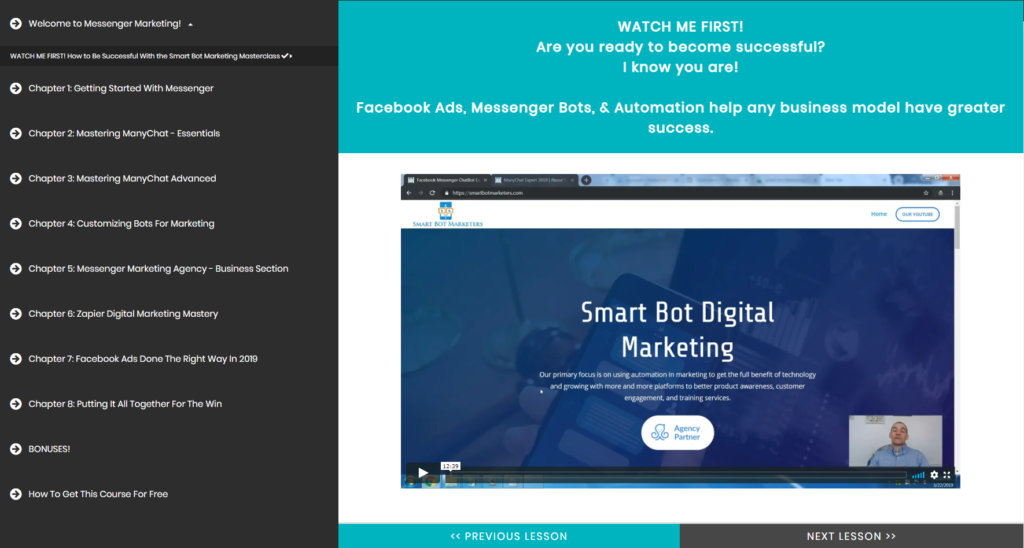Reload the smartbotmarketers page in the video

(x=432, y=193)
